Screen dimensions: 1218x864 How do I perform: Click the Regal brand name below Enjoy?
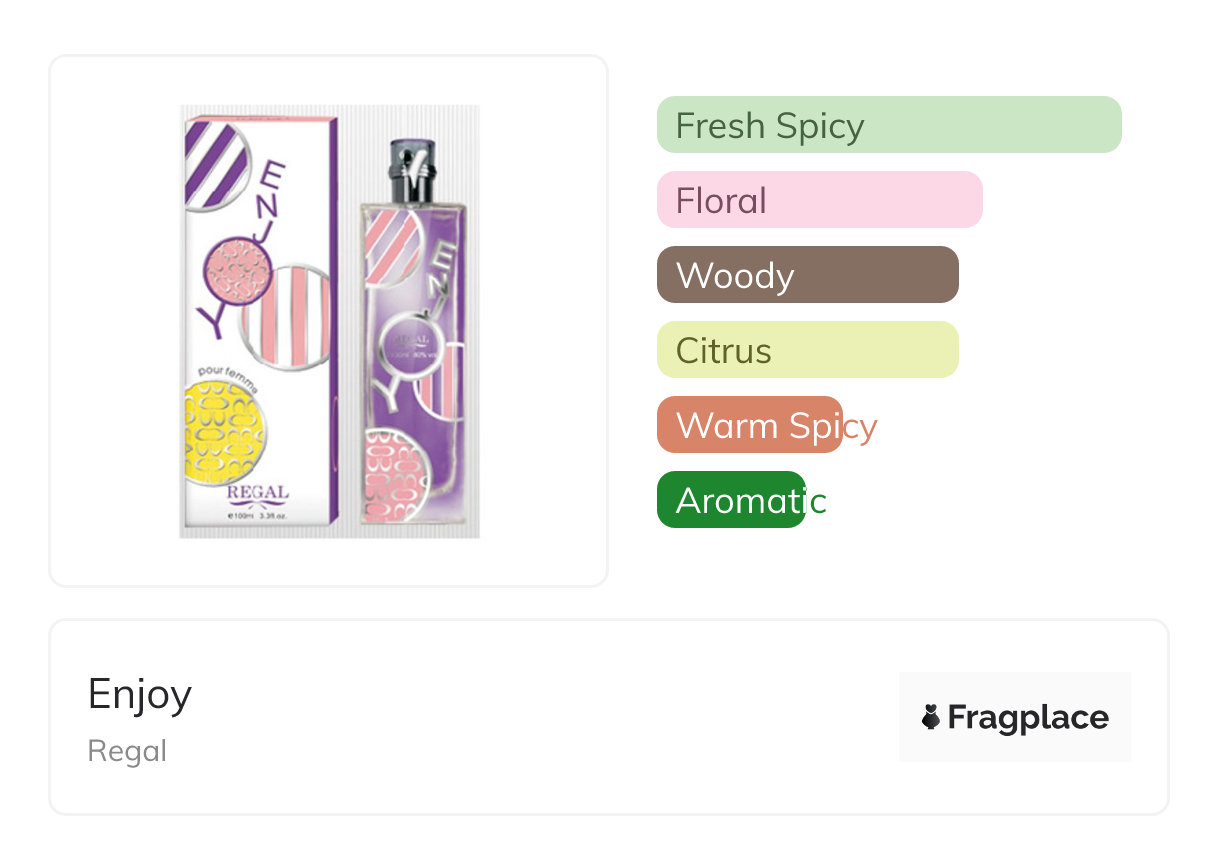click(127, 751)
